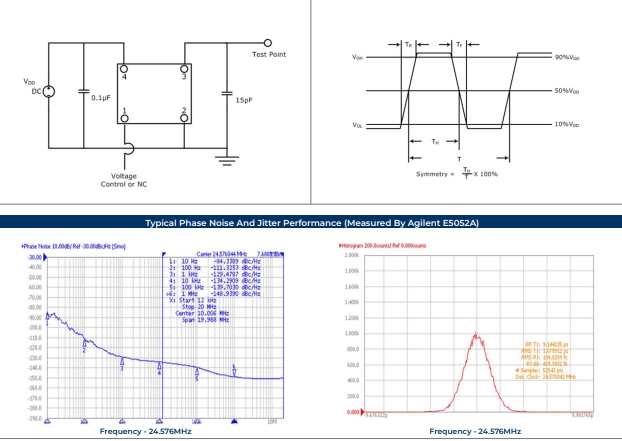Select the ground symbol in the circuit
The height and width of the screenshot is (441, 622).
pos(230,158)
